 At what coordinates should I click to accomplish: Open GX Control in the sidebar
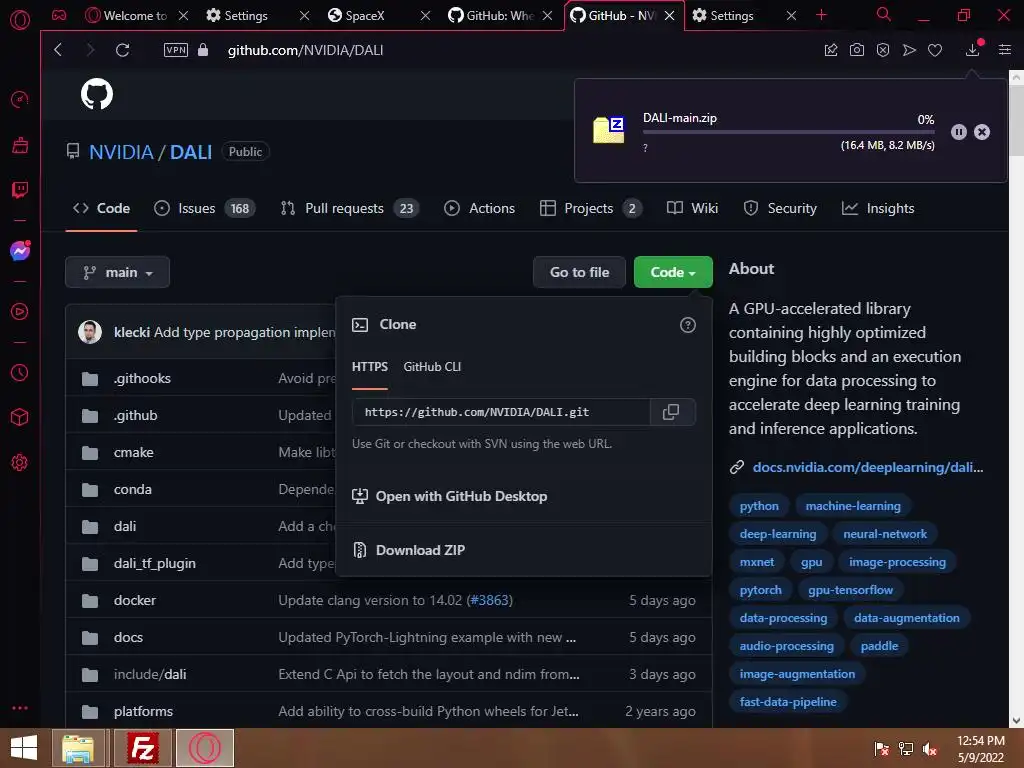click(x=20, y=99)
